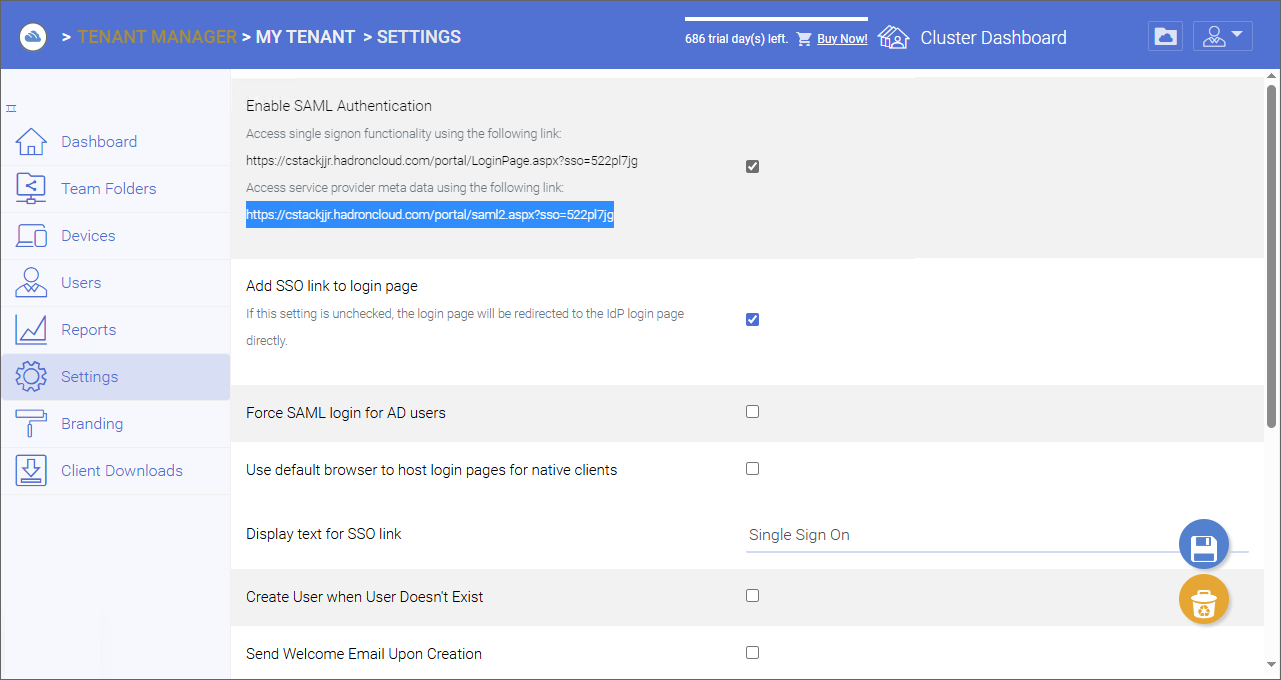The height and width of the screenshot is (680, 1281).
Task: Open Team Folders from shared folder icon
Action: pyautogui.click(x=31, y=189)
